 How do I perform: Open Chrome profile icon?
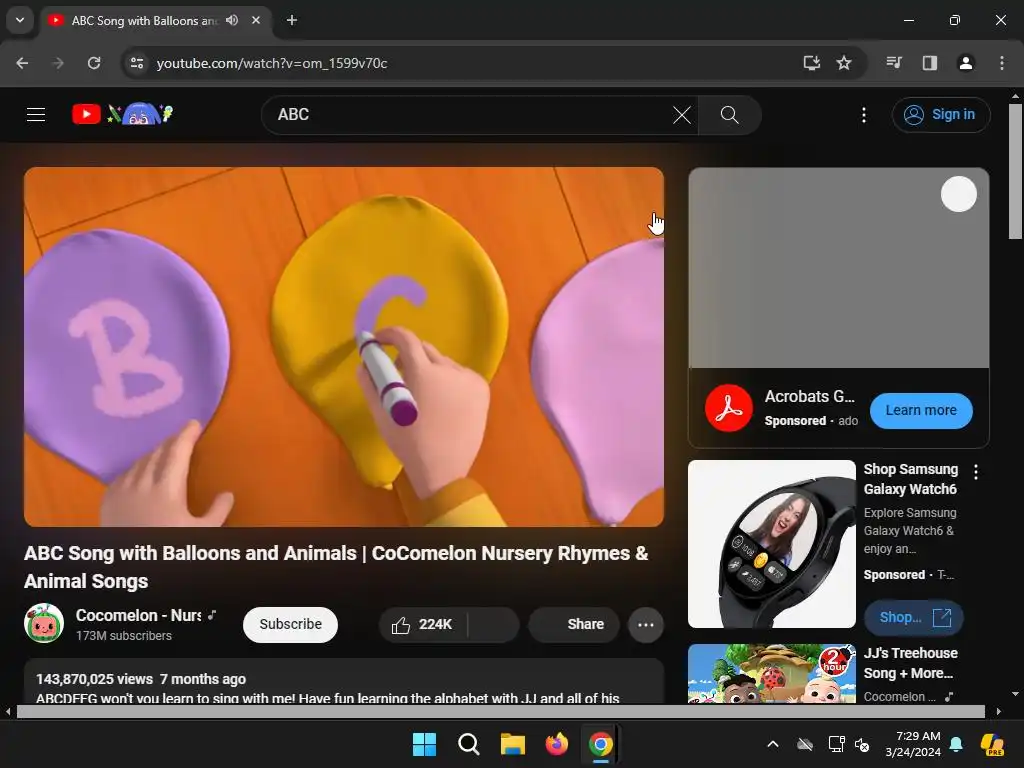[965, 63]
